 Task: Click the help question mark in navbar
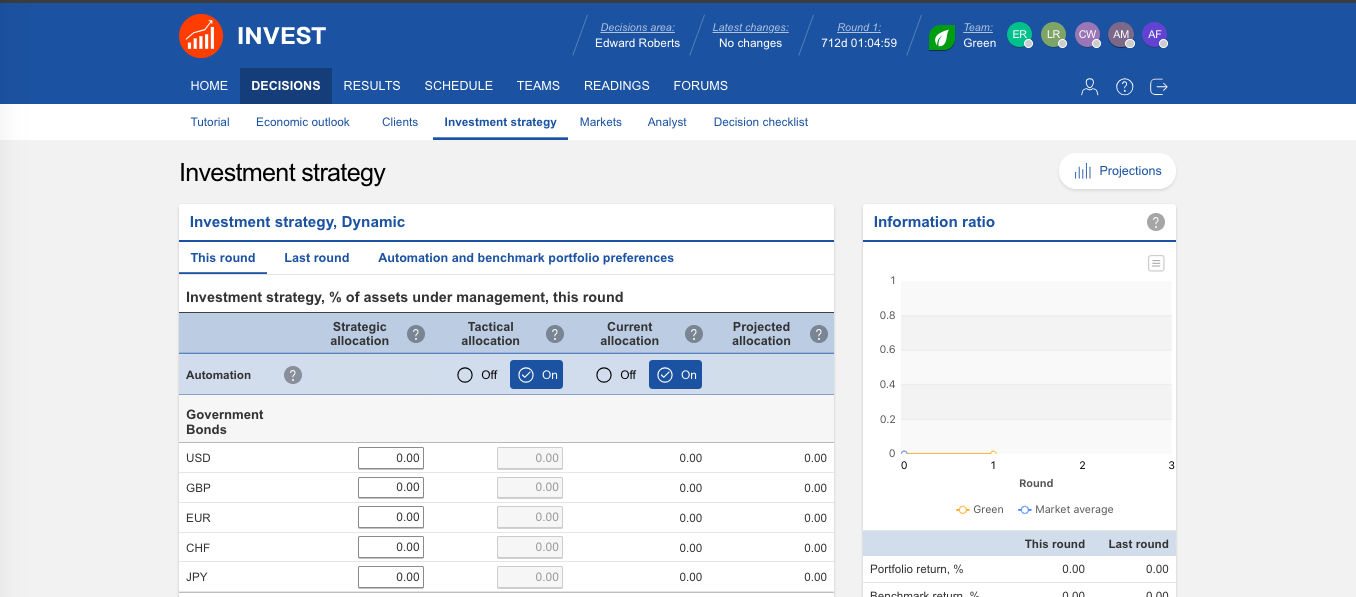(x=1124, y=86)
